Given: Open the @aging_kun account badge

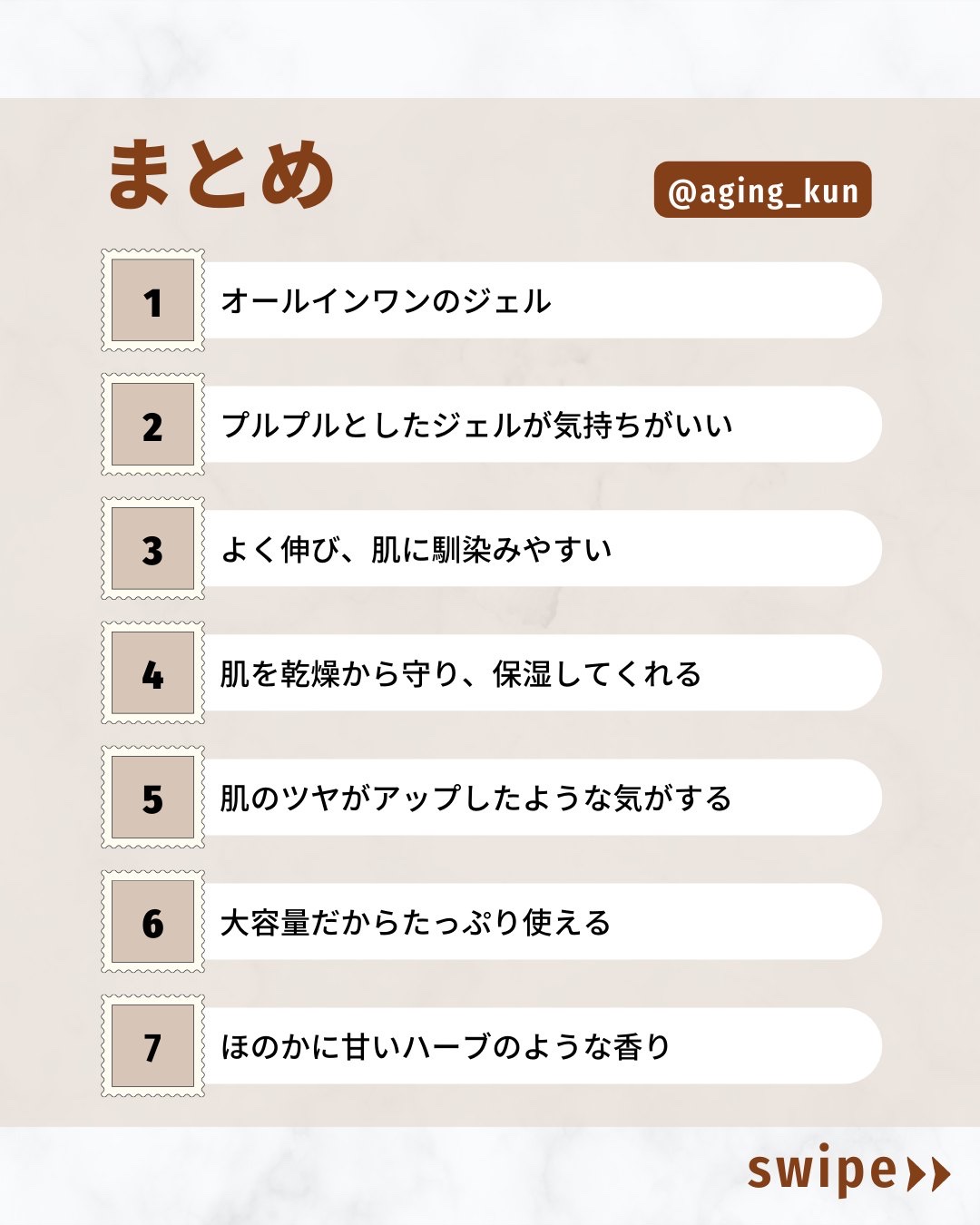Looking at the screenshot, I should point(762,191).
